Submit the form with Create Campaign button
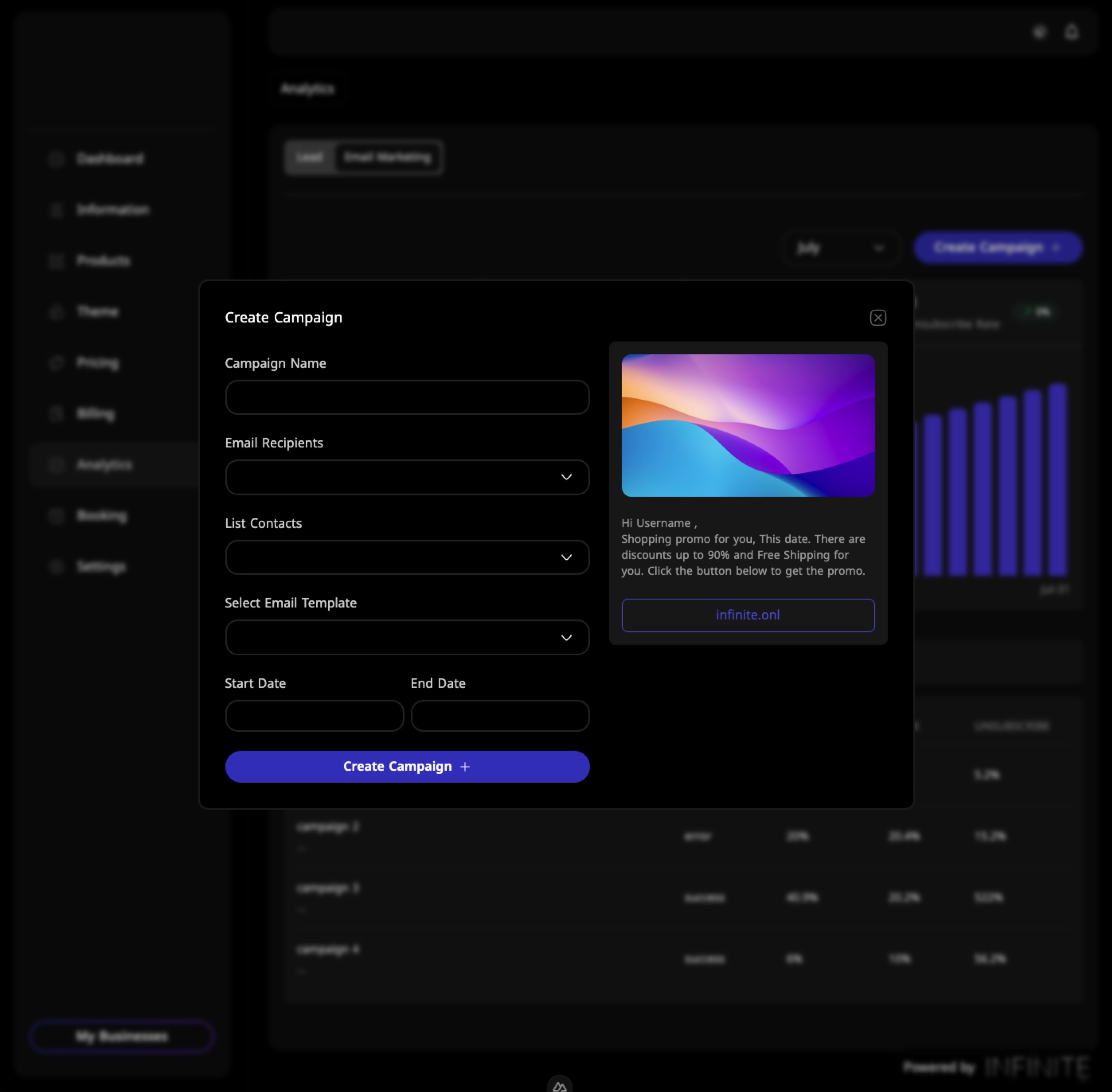 (x=406, y=766)
